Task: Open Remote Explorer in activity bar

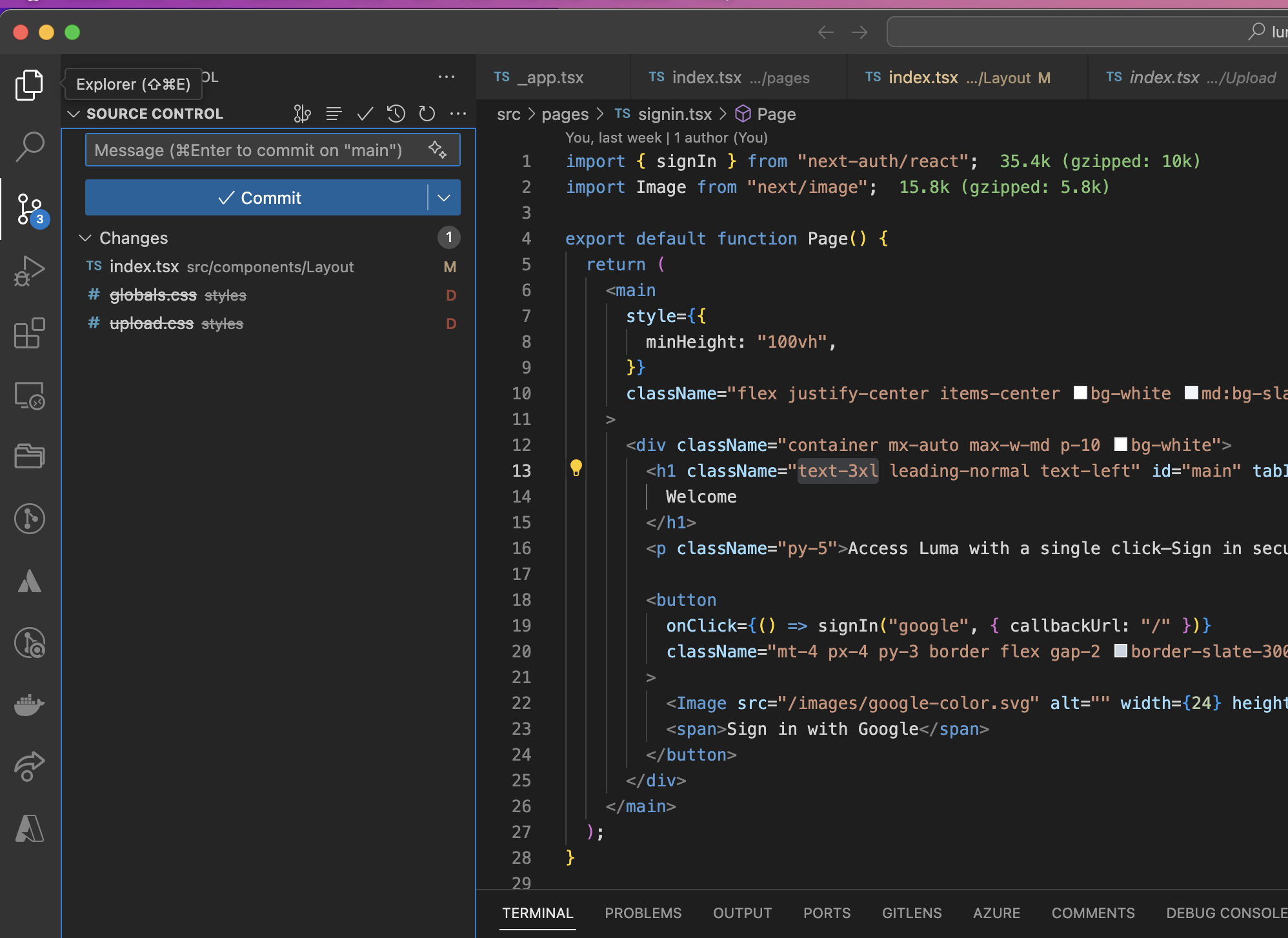Action: click(x=29, y=395)
